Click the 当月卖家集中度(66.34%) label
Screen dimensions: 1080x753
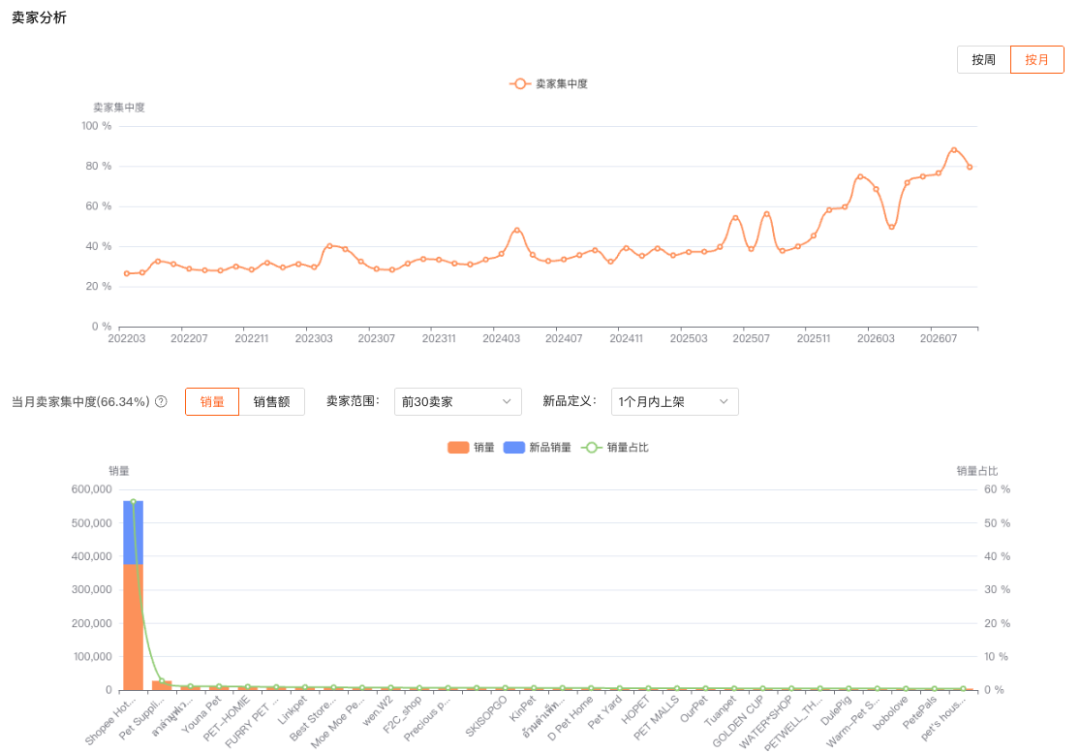coord(81,402)
